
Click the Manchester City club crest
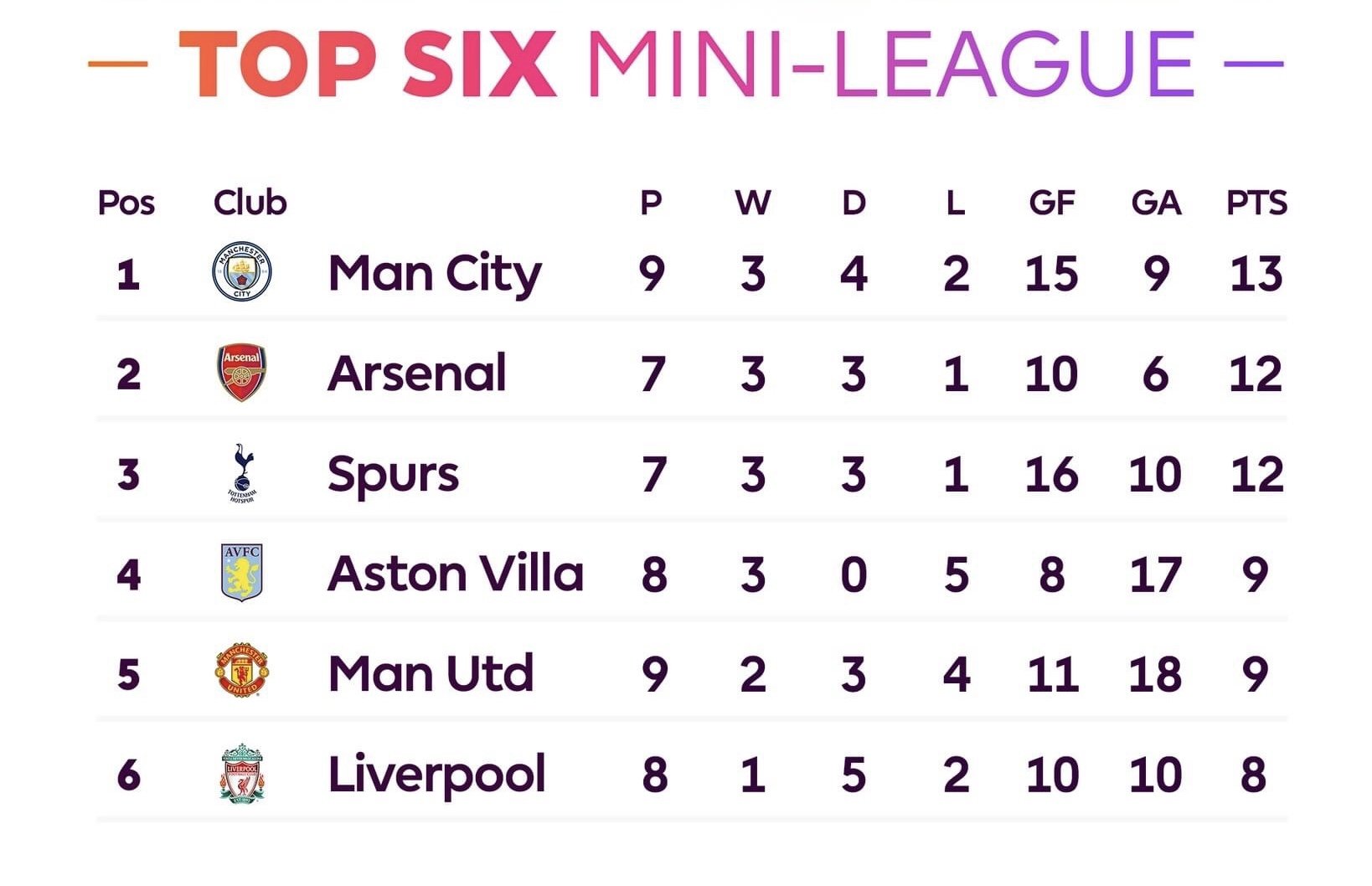coord(242,271)
